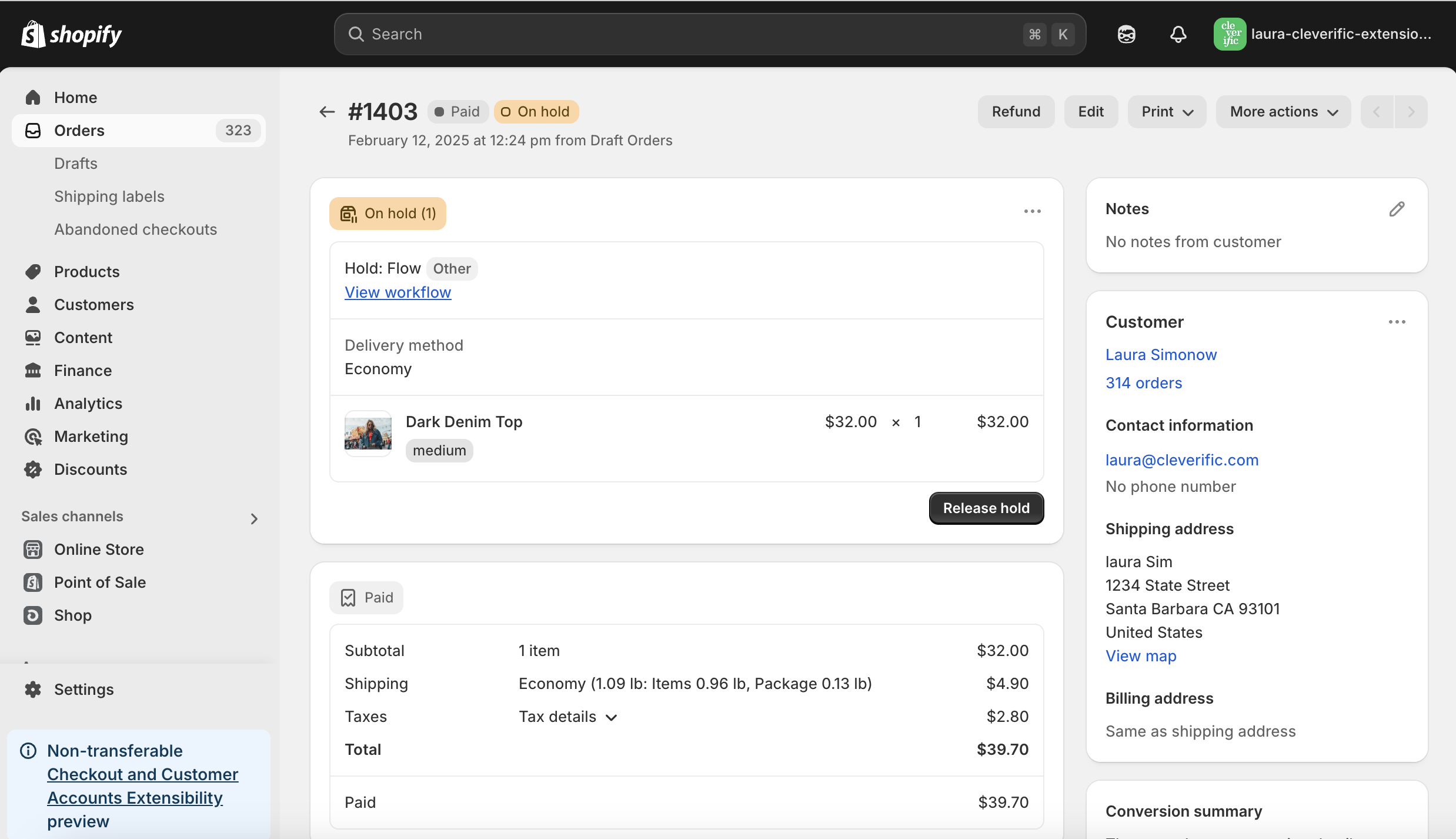
Task: Click the orange On hold header badge
Action: 536,111
